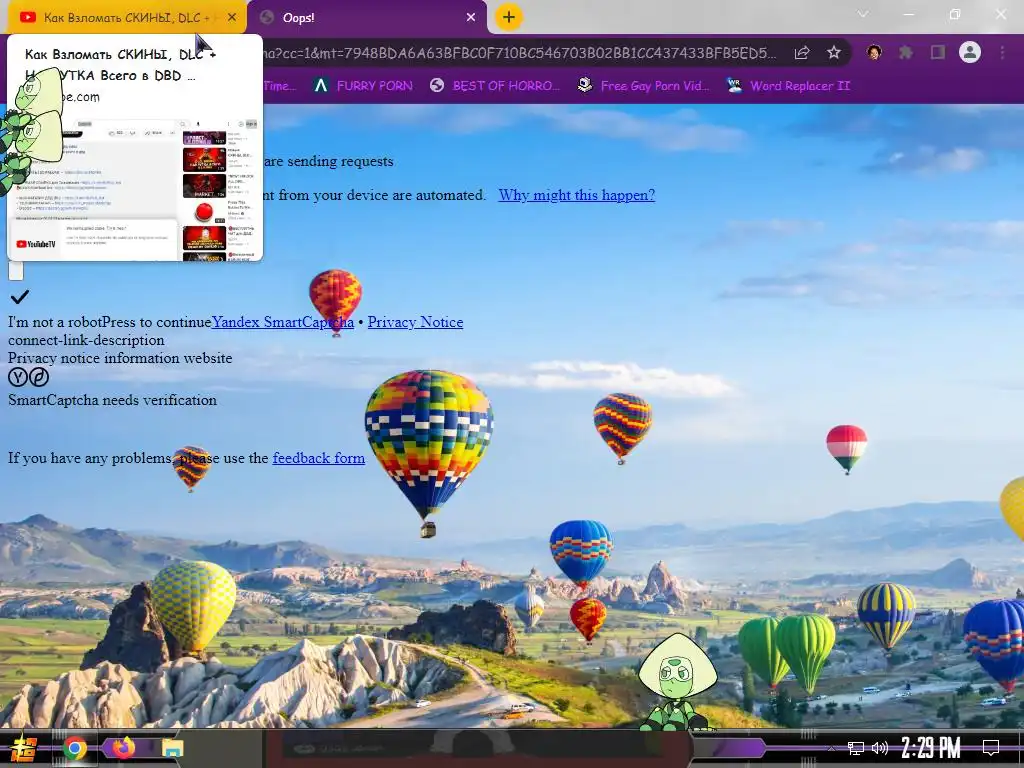The image size is (1024, 768).
Task: Open the Windows Start button
Action: click(24, 748)
